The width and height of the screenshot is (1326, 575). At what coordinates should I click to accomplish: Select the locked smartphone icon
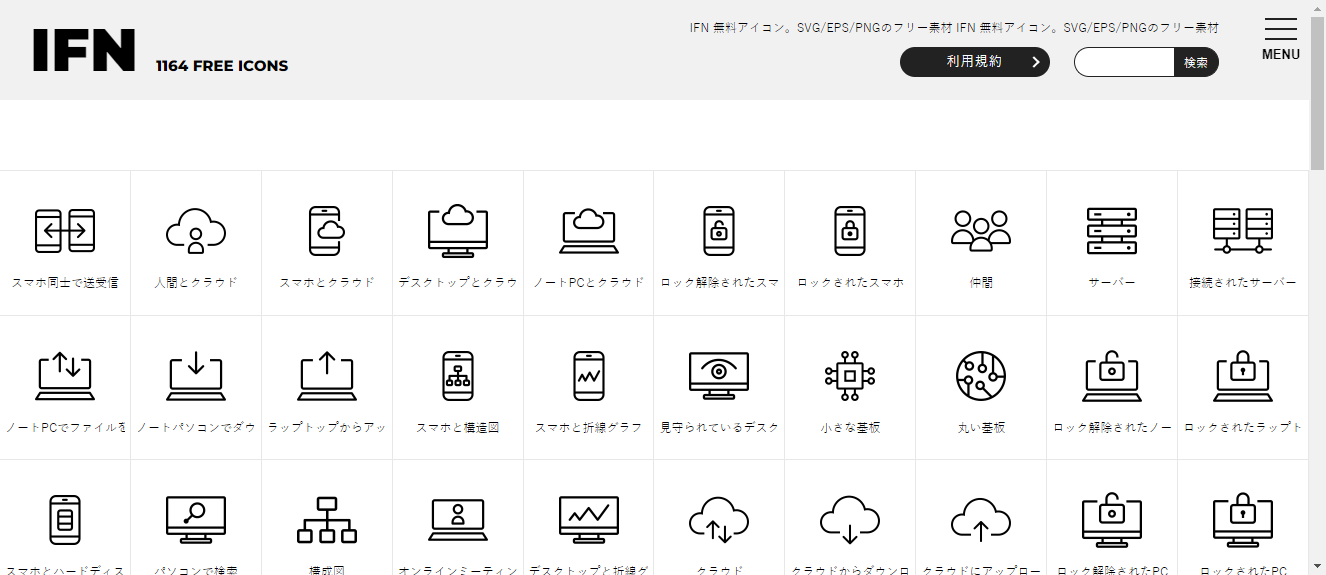point(850,231)
